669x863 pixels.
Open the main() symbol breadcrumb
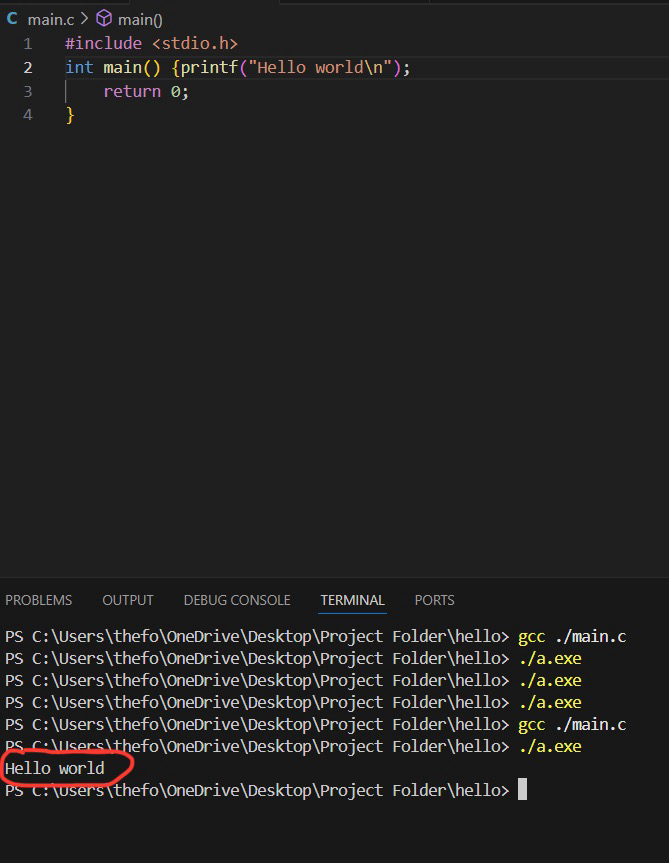140,19
